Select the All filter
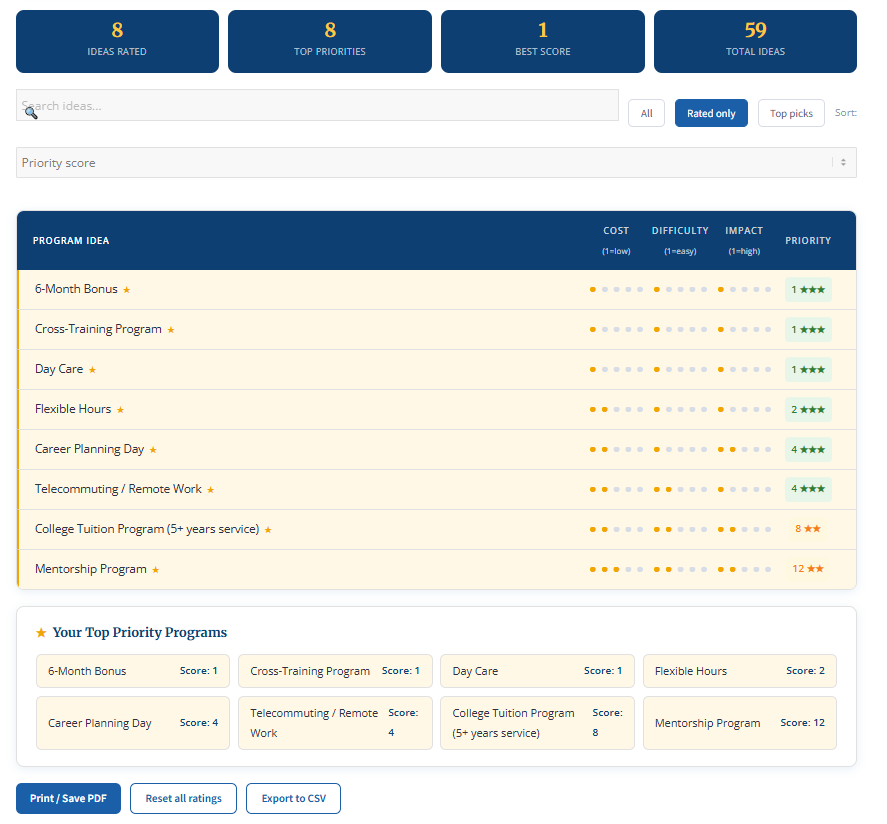This screenshot has width=887, height=824. [x=646, y=113]
